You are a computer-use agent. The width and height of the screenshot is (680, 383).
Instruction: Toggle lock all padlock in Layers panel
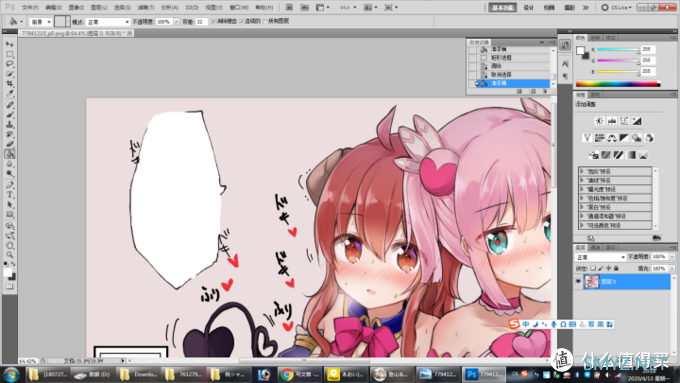(616, 268)
